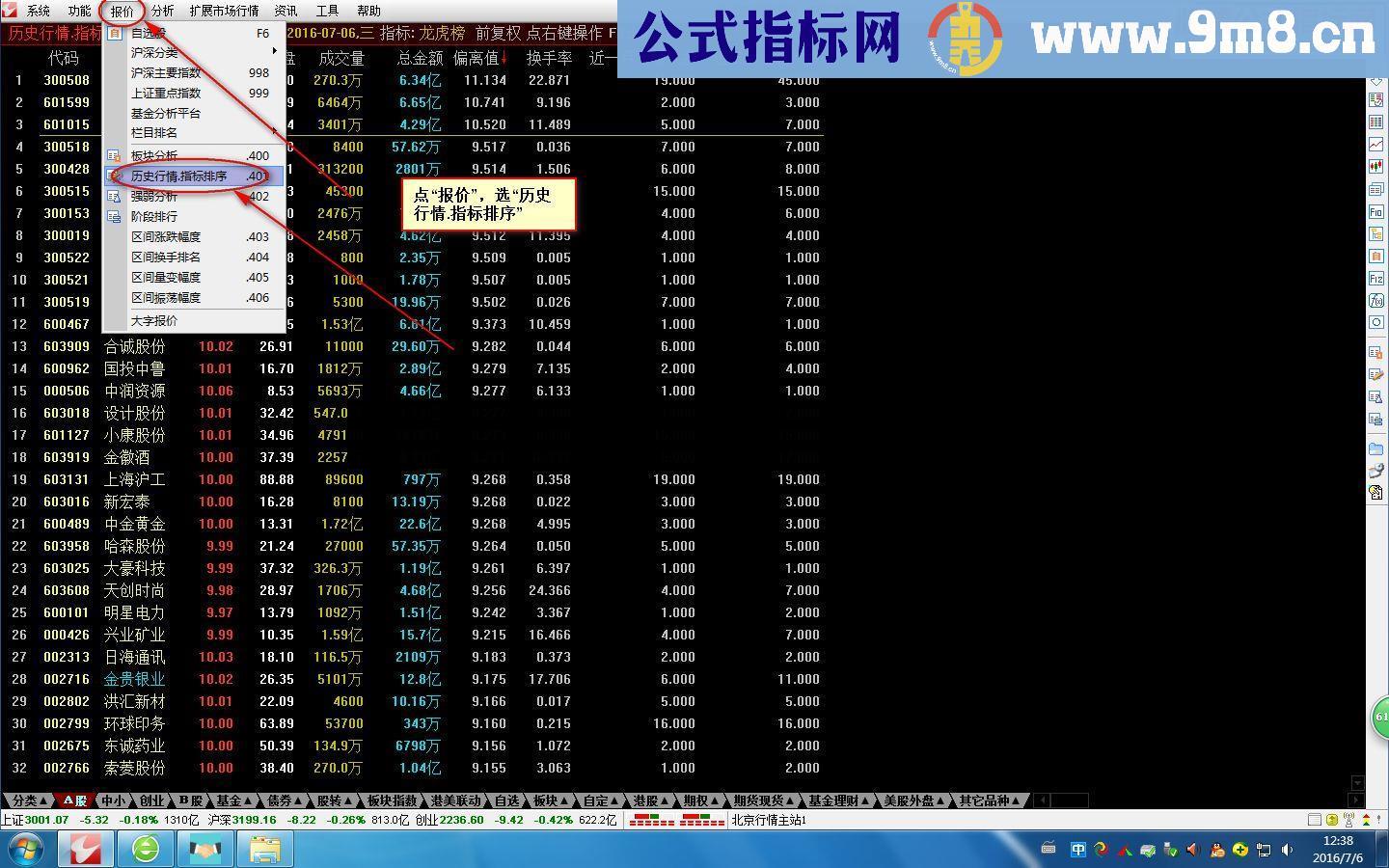Click the F12 icon in right sidebar
This screenshot has height=868, width=1389.
[1376, 279]
